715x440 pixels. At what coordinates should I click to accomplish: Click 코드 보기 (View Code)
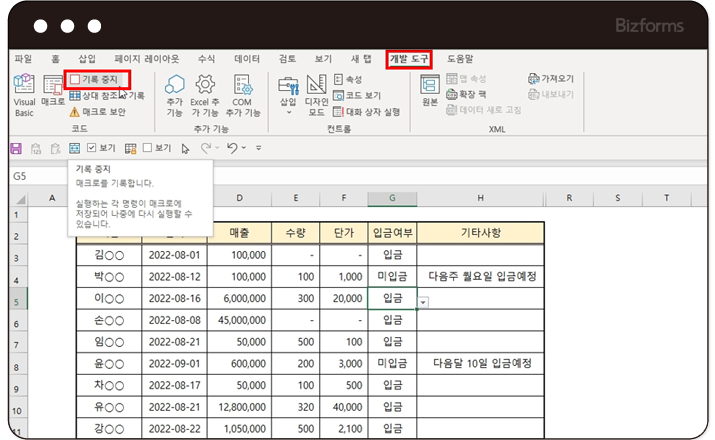pyautogui.click(x=360, y=96)
